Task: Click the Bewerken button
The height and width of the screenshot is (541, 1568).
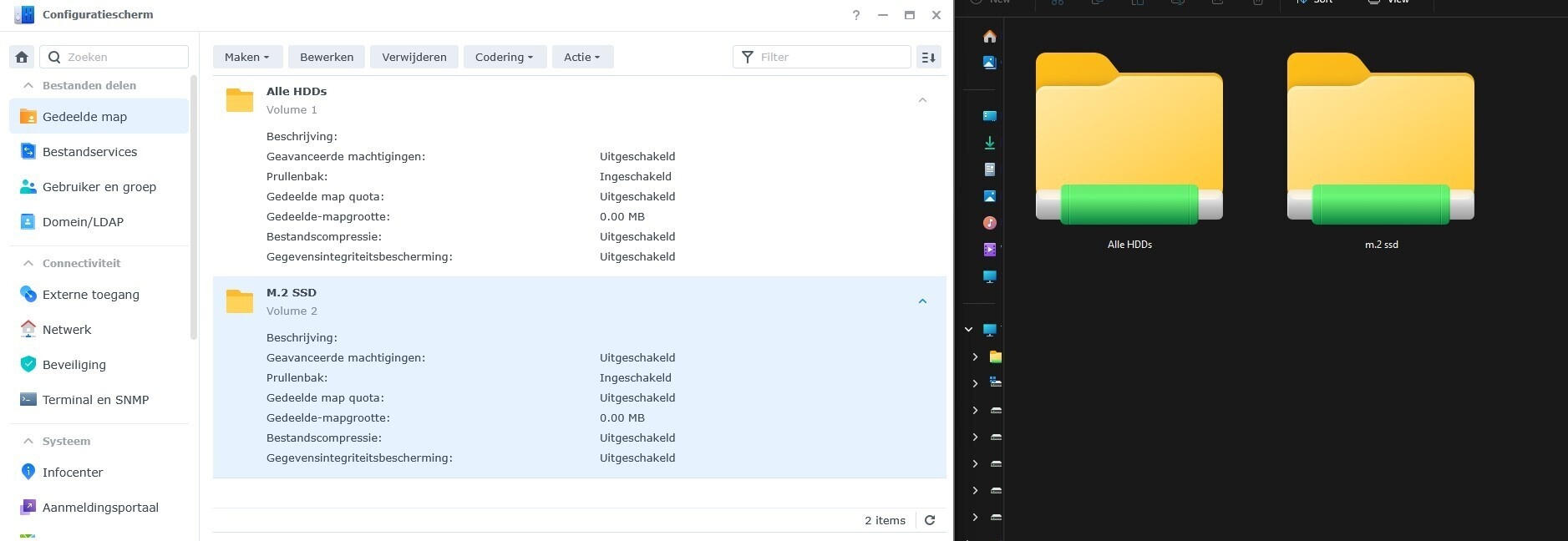Action: [327, 57]
